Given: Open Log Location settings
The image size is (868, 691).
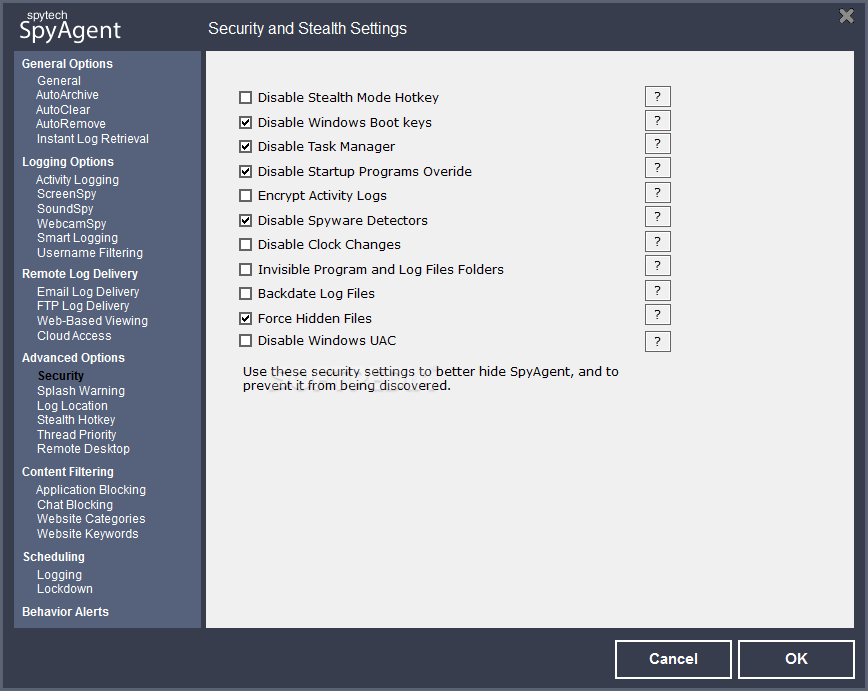Looking at the screenshot, I should click(72, 406).
